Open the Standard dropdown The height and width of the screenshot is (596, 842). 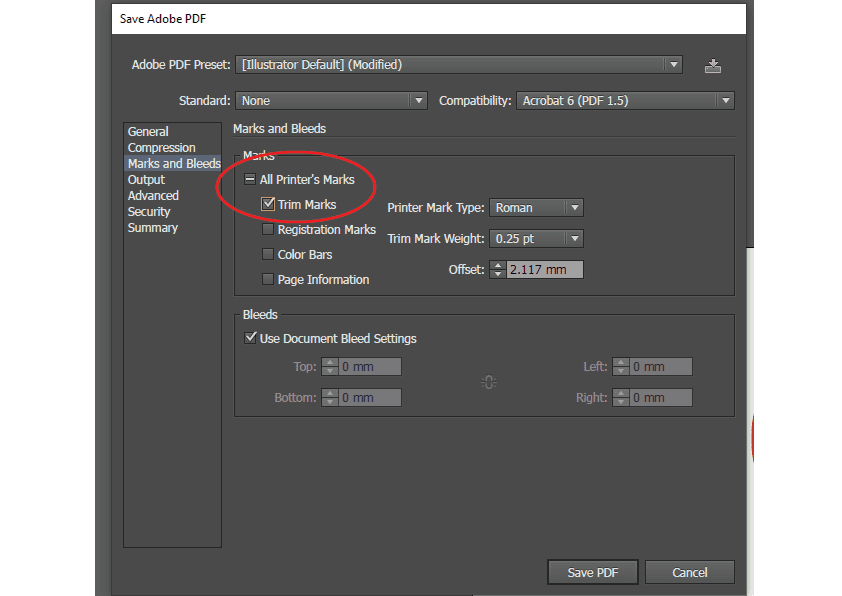(331, 100)
